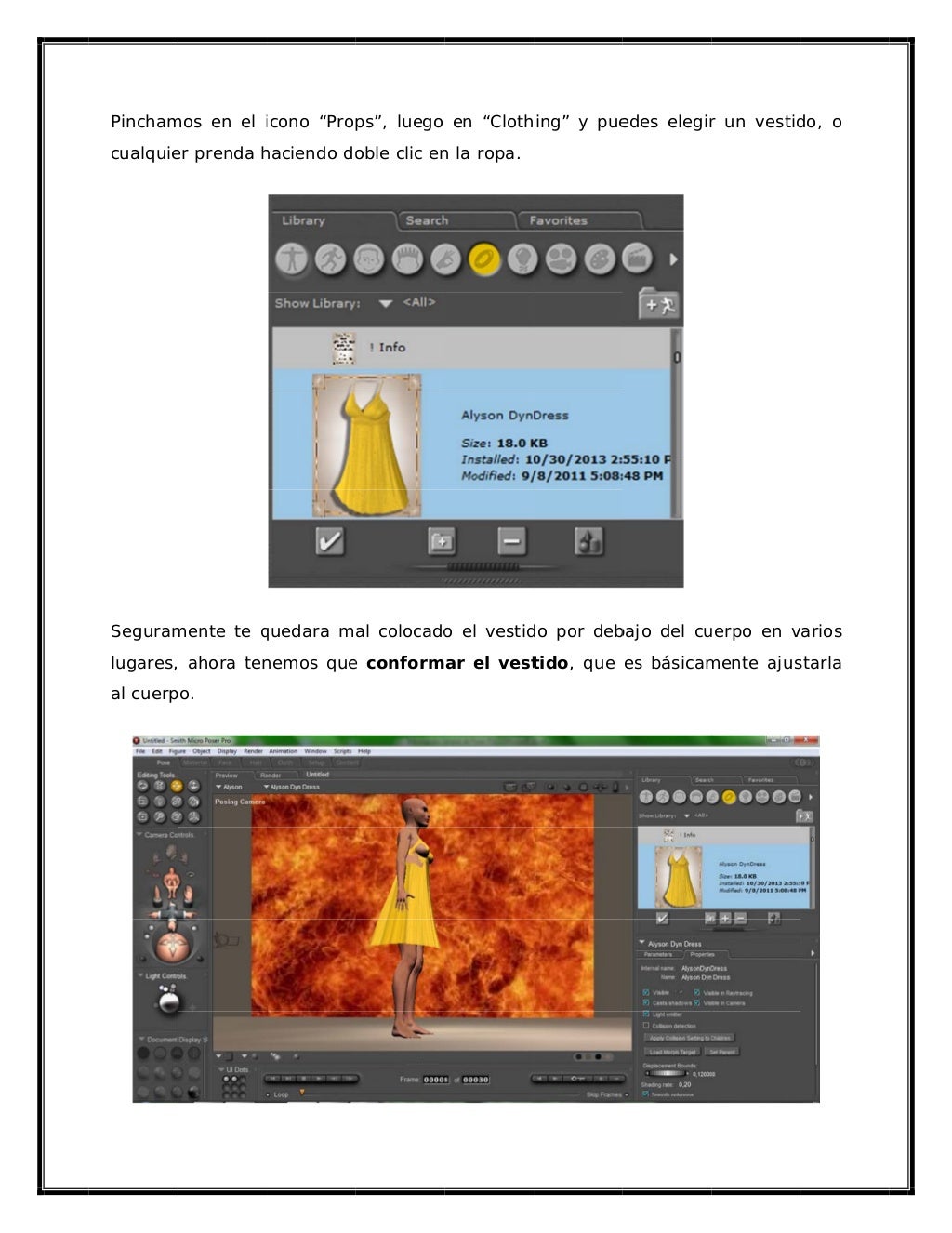Viewport: 952px width, 1233px height.
Task: Collapse the Camera Controls panel
Action: (139, 834)
